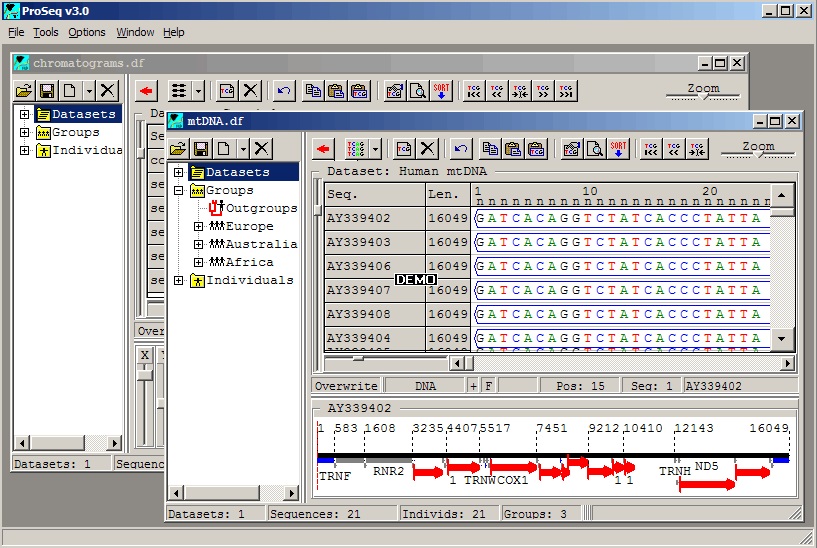
Task: Click the undo icon in mtDNA toolbar
Action: [x=460, y=149]
